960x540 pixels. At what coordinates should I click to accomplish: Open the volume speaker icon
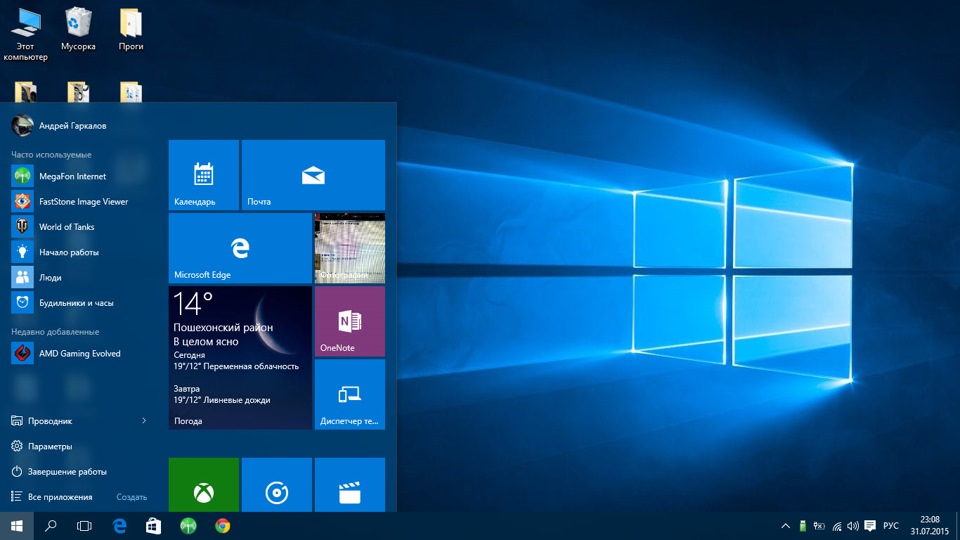pyautogui.click(x=853, y=526)
